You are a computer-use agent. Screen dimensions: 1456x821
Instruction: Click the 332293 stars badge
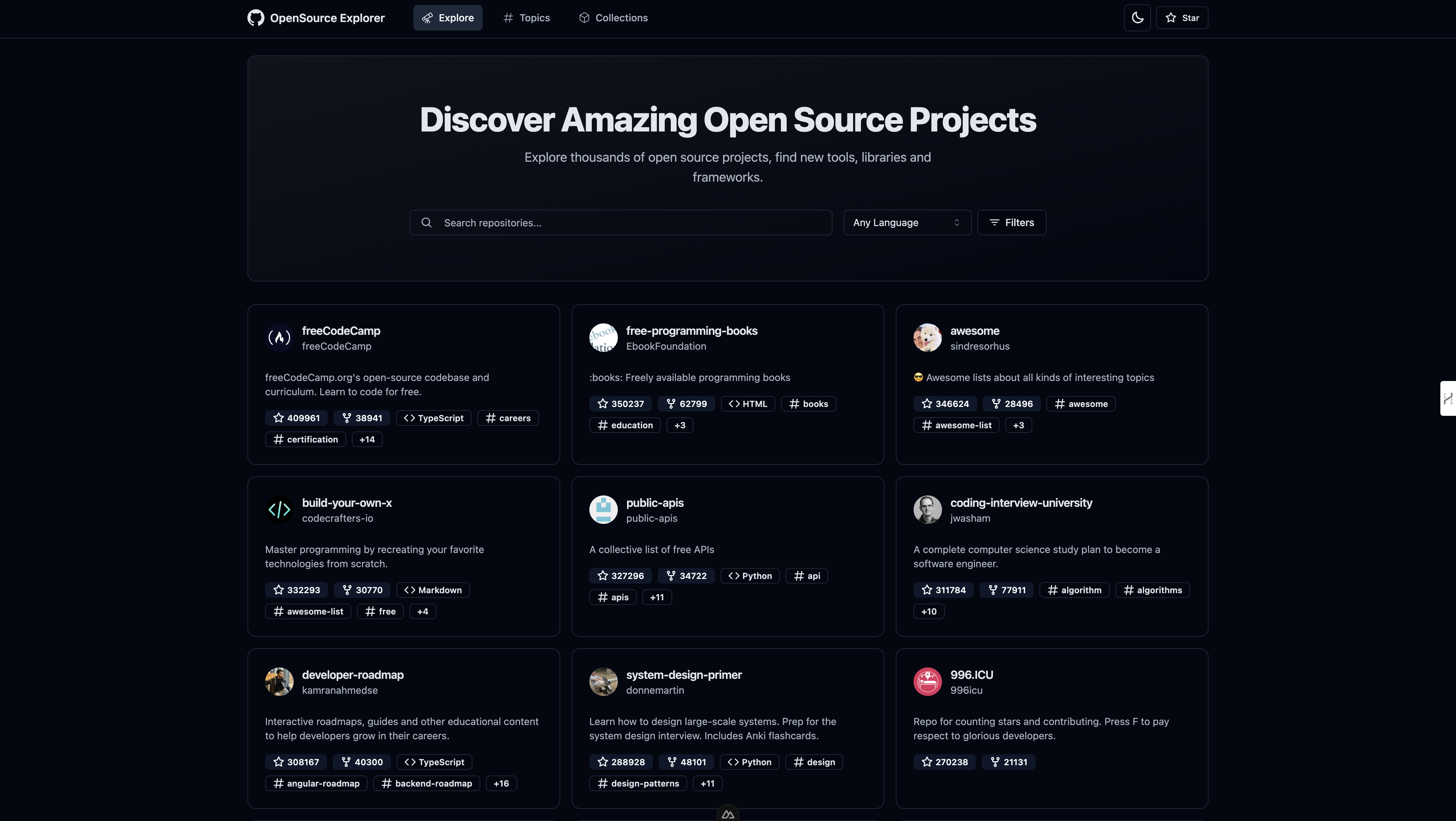tap(296, 590)
